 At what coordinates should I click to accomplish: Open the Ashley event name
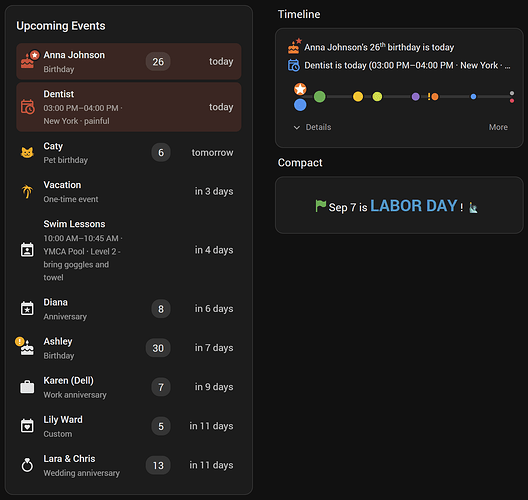pos(58,341)
